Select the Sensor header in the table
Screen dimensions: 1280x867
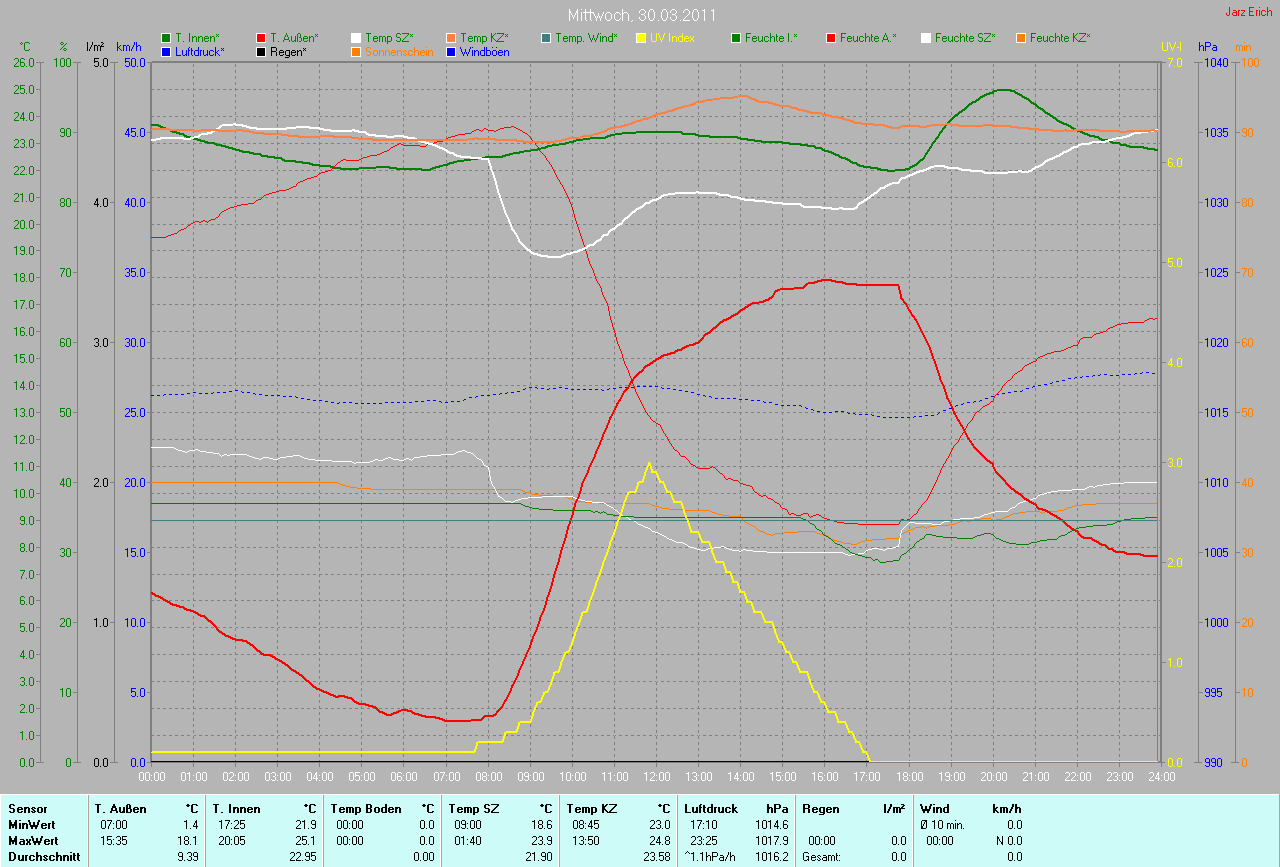tap(27, 809)
